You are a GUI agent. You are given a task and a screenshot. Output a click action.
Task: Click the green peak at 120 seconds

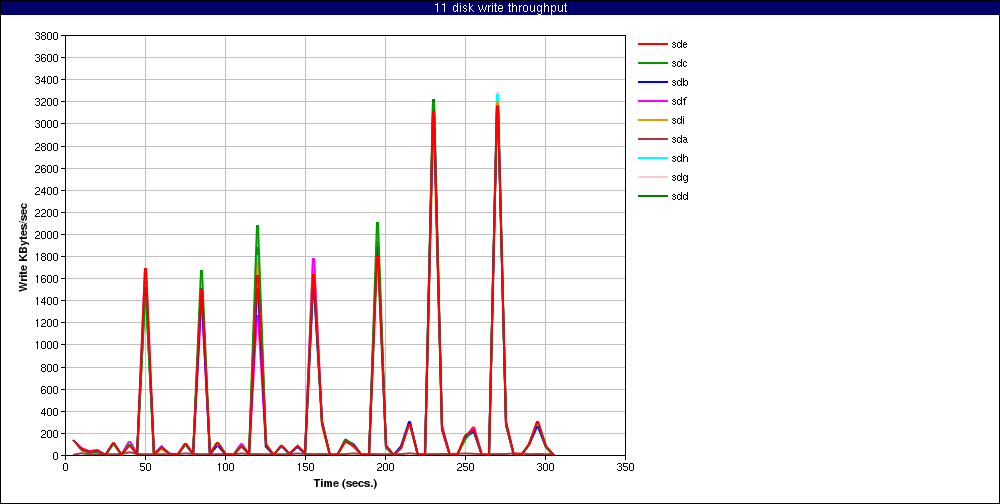click(x=257, y=226)
